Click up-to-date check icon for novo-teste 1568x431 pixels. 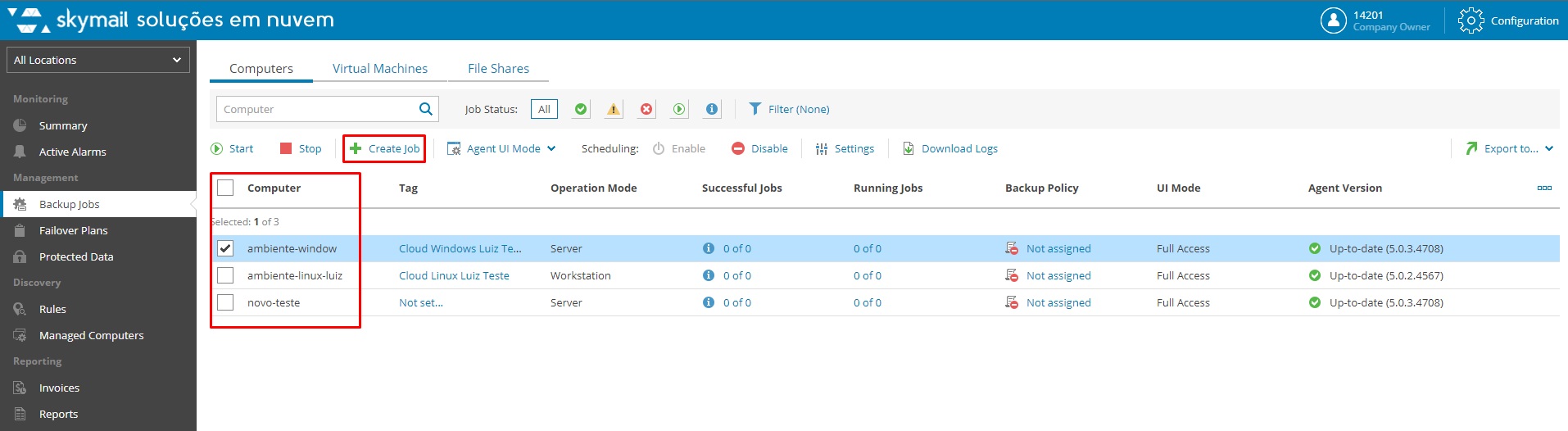[1315, 302]
